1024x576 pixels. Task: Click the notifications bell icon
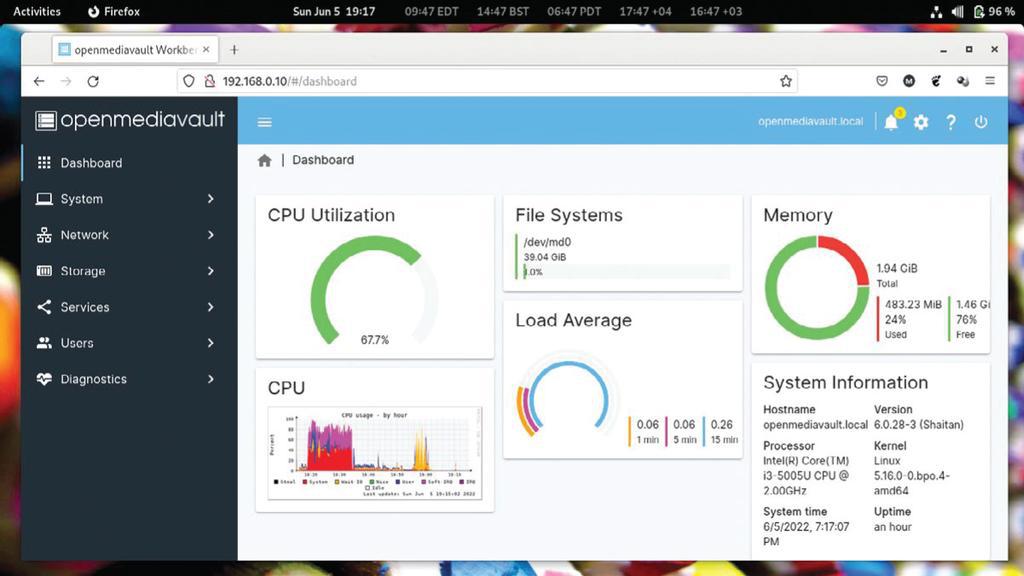tap(891, 122)
